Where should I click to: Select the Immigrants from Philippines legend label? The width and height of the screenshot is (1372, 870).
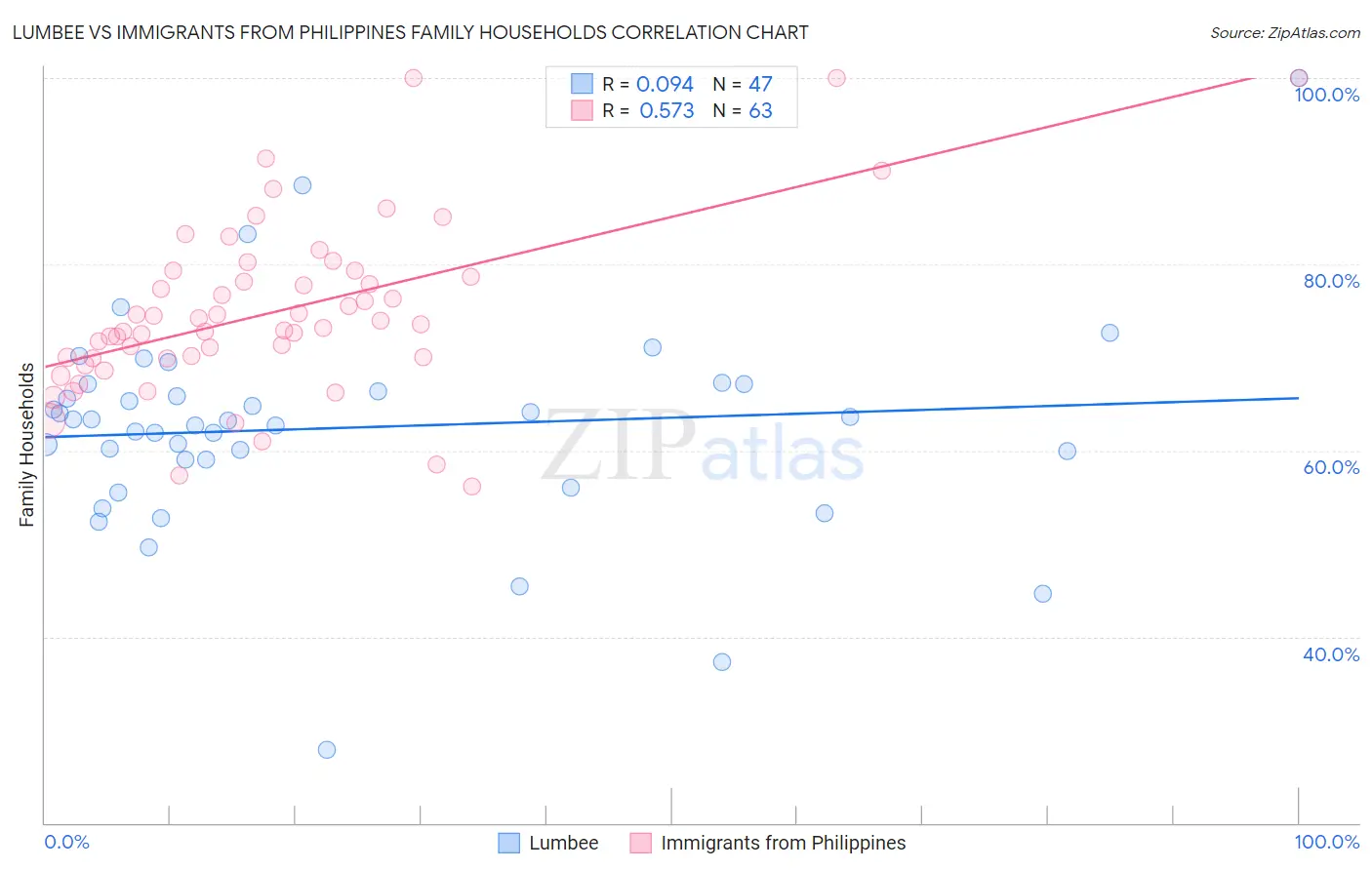pyautogui.click(x=783, y=843)
